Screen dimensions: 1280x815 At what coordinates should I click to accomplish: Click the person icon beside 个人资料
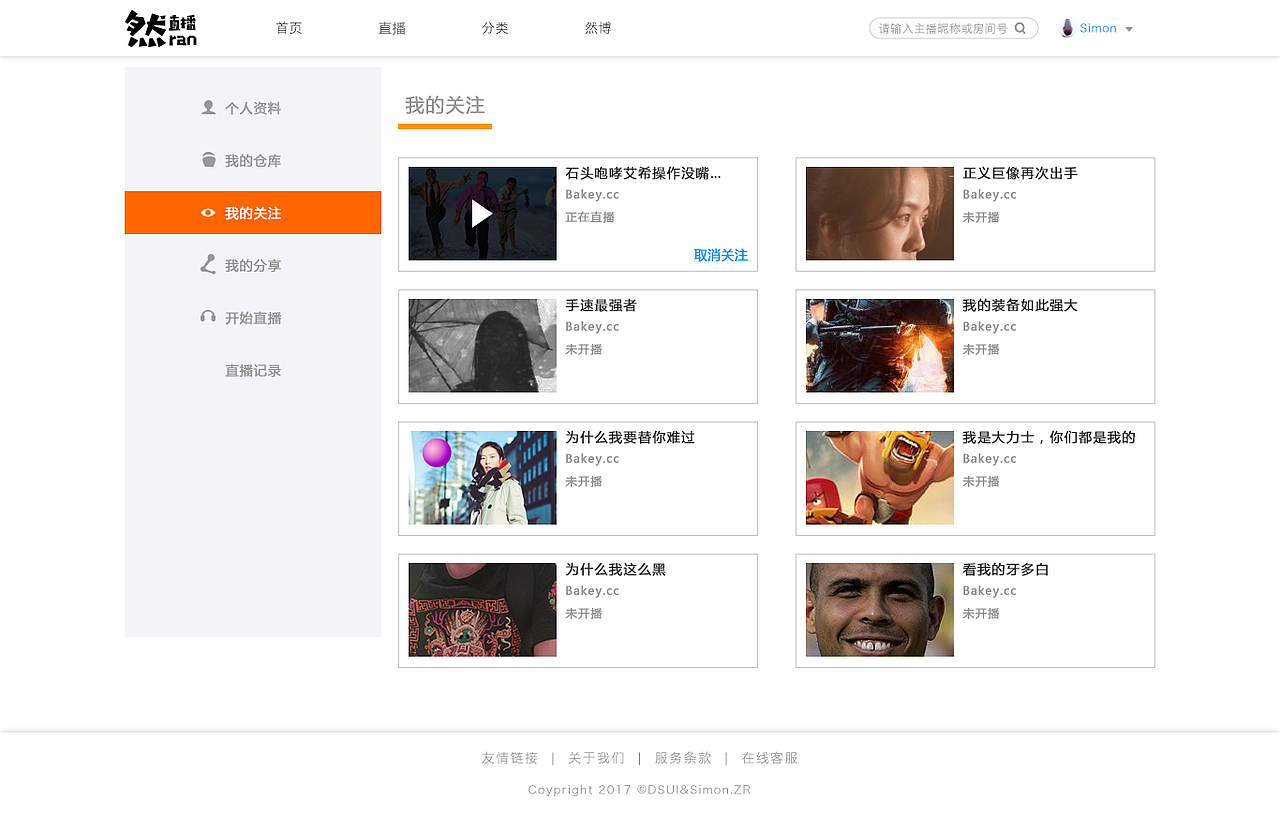coord(208,107)
